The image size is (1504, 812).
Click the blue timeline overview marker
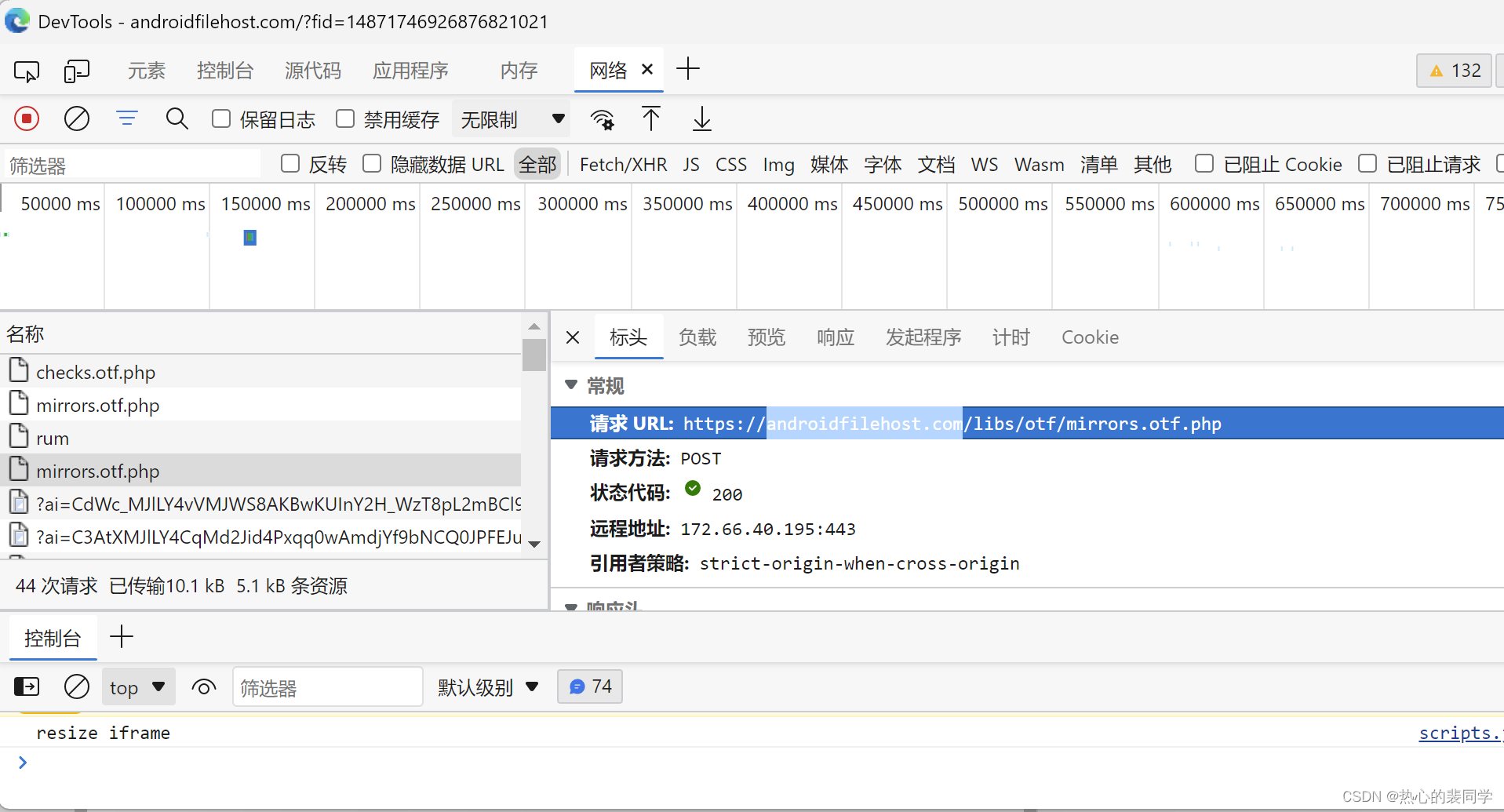coord(249,237)
